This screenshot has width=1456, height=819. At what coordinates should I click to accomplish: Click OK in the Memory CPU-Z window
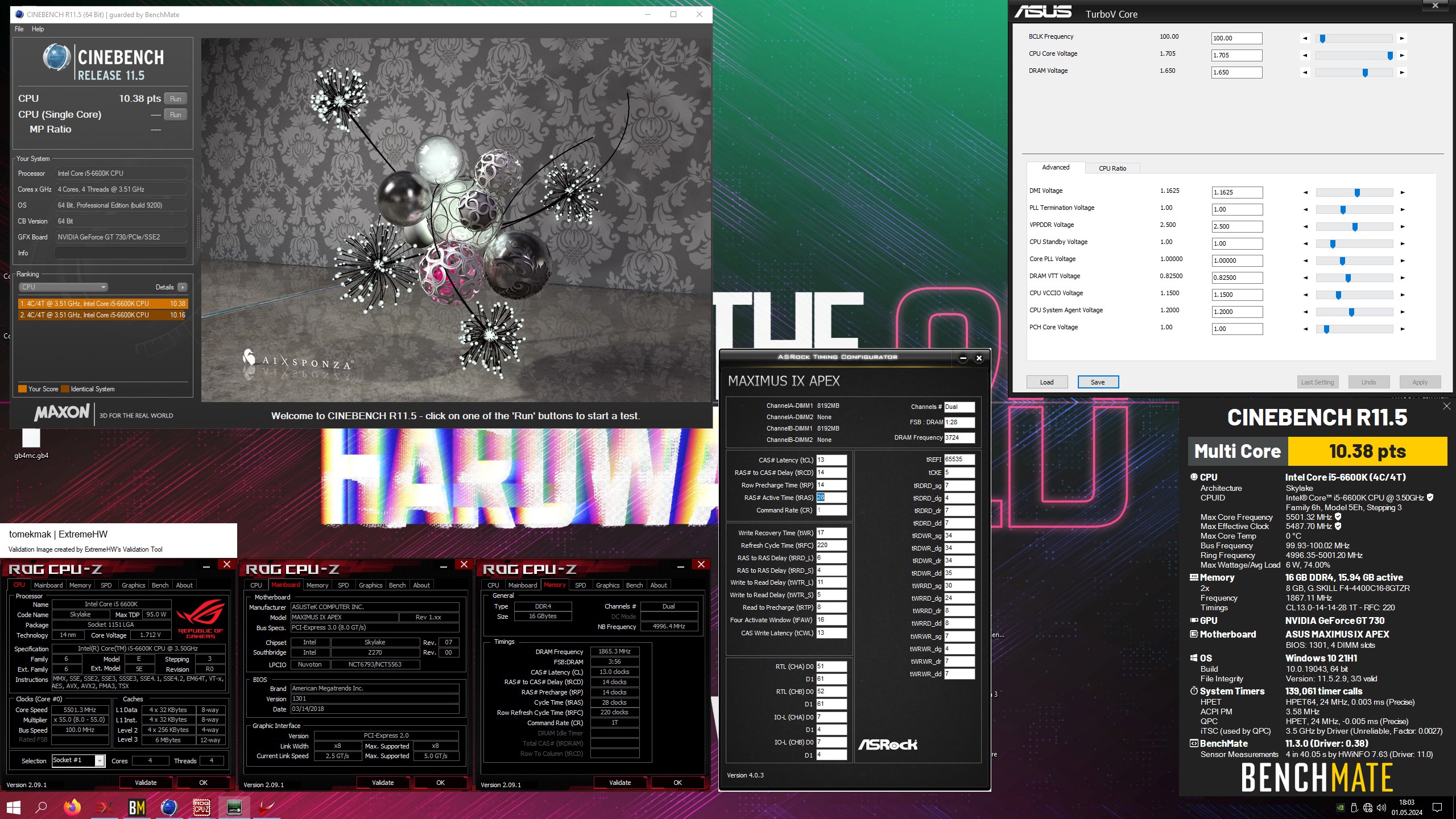click(677, 783)
